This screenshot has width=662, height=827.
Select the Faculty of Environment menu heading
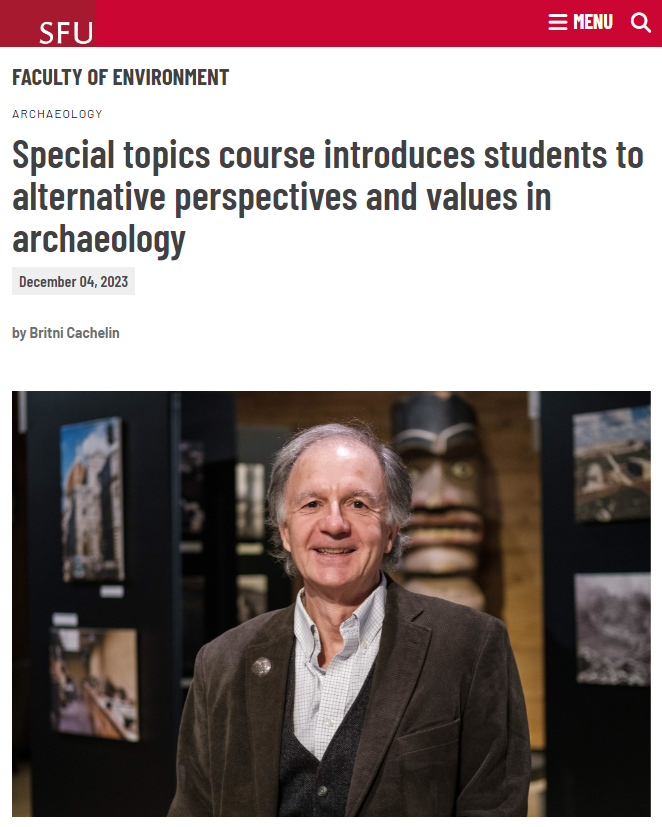pyautogui.click(x=120, y=77)
